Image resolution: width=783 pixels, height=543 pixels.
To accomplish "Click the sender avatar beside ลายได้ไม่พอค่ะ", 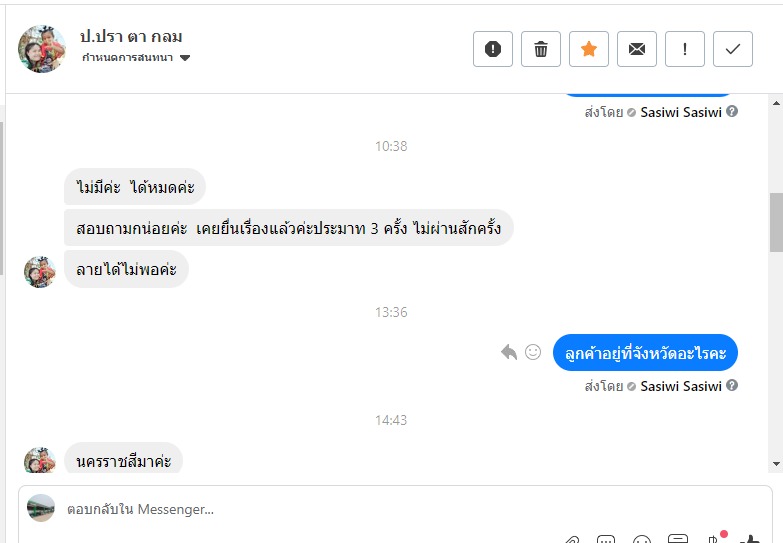I will pos(40,272).
